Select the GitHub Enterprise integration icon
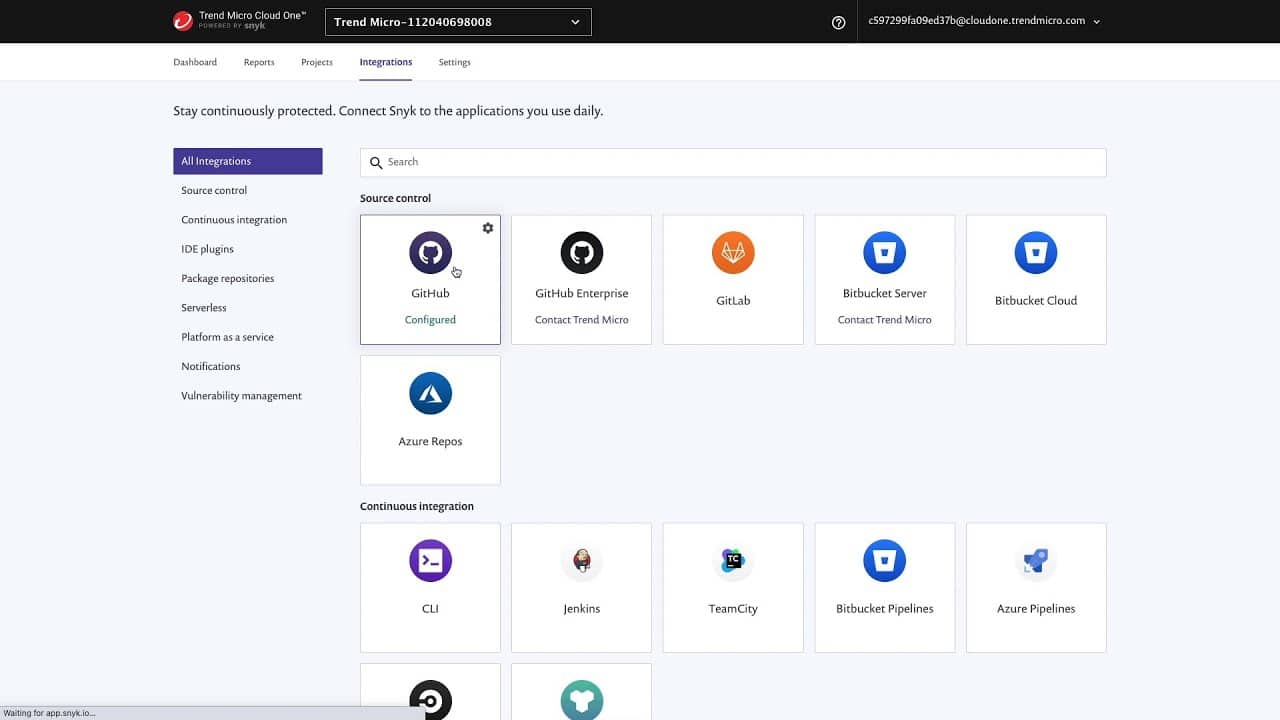This screenshot has height=720, width=1280. [582, 253]
